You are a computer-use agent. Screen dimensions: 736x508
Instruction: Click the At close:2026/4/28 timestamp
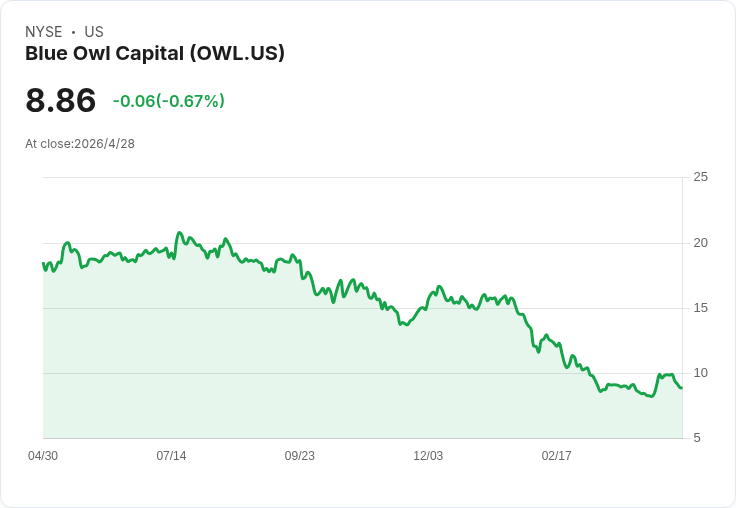tap(80, 144)
